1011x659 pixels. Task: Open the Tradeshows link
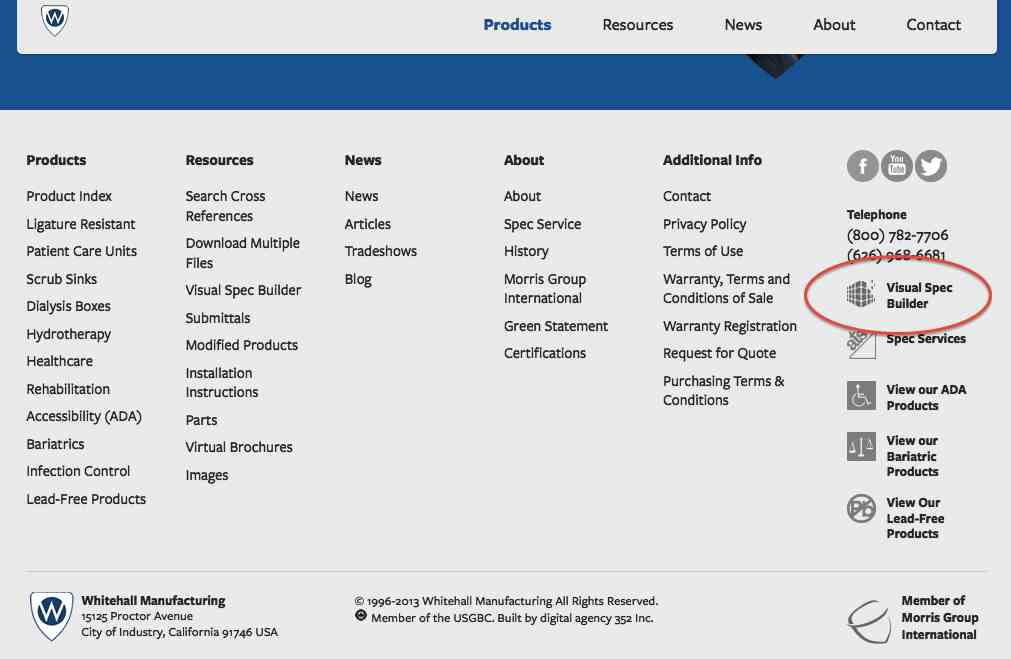pyautogui.click(x=380, y=251)
